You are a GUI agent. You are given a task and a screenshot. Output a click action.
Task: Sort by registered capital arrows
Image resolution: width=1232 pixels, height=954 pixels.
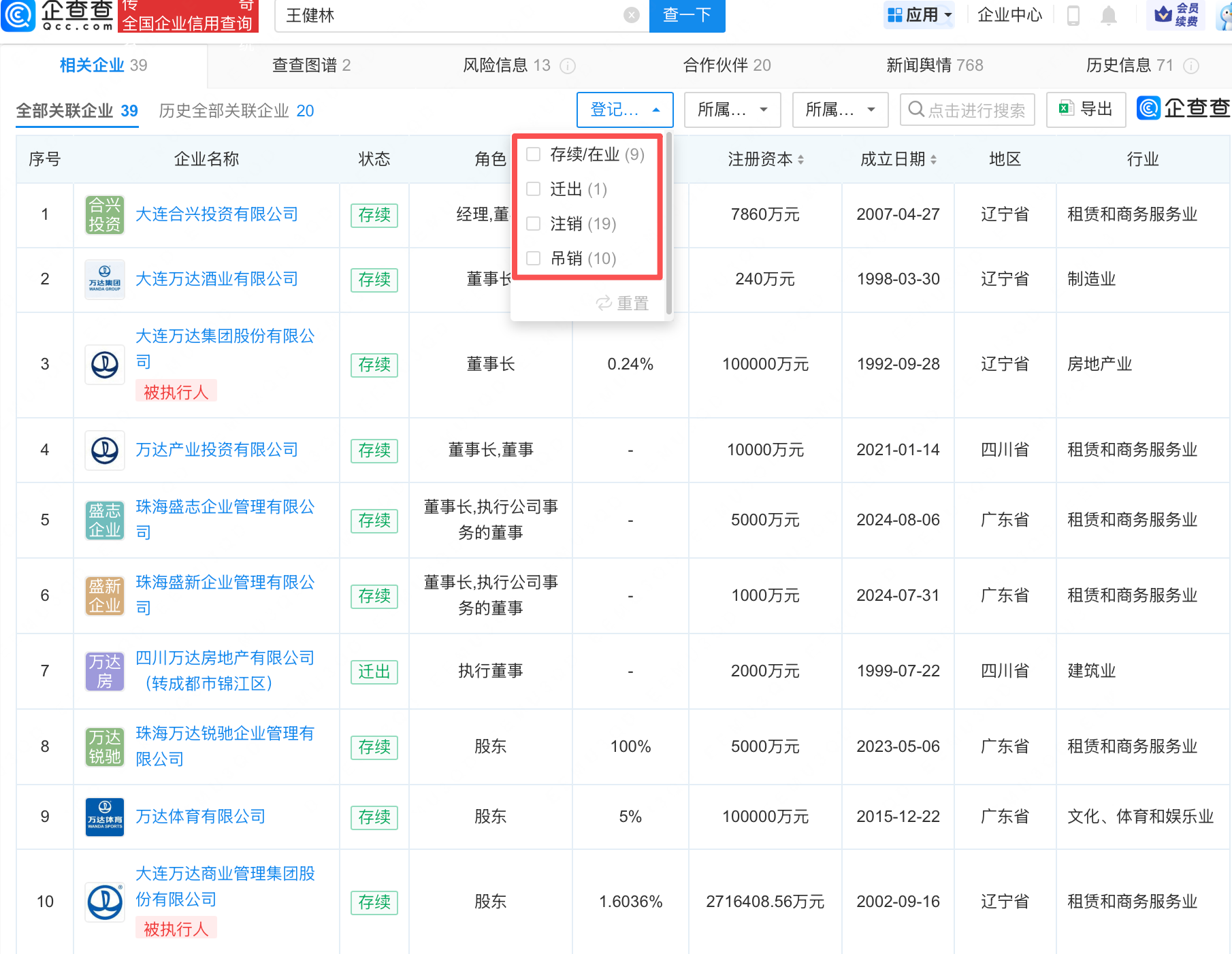pyautogui.click(x=801, y=159)
